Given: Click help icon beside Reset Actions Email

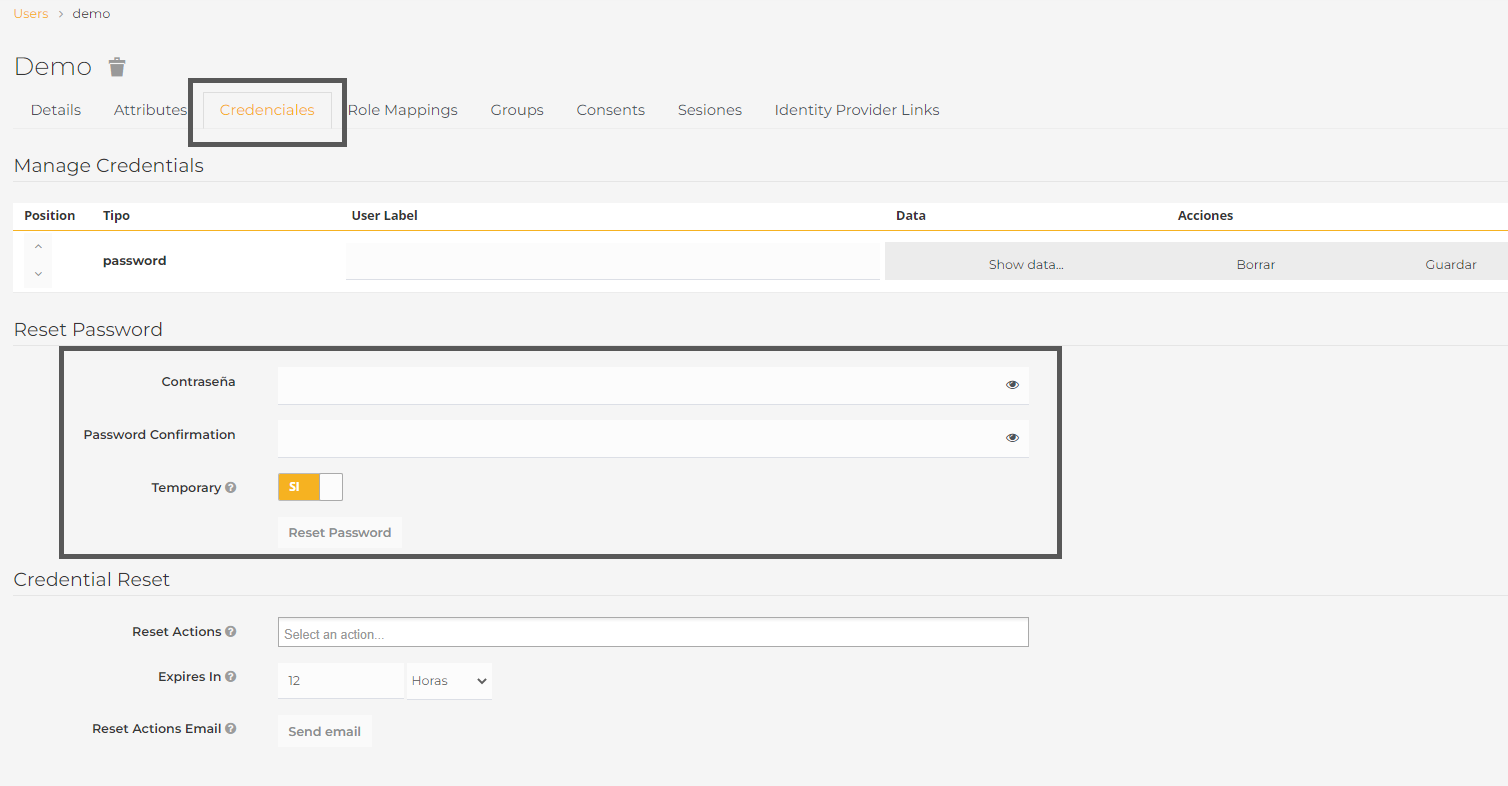Looking at the screenshot, I should pyautogui.click(x=231, y=729).
